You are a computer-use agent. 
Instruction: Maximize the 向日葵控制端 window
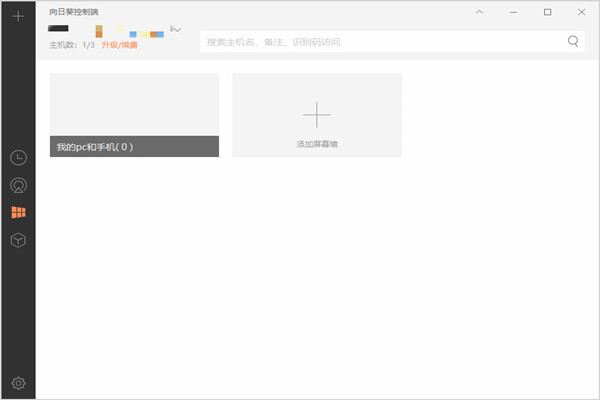coord(547,12)
